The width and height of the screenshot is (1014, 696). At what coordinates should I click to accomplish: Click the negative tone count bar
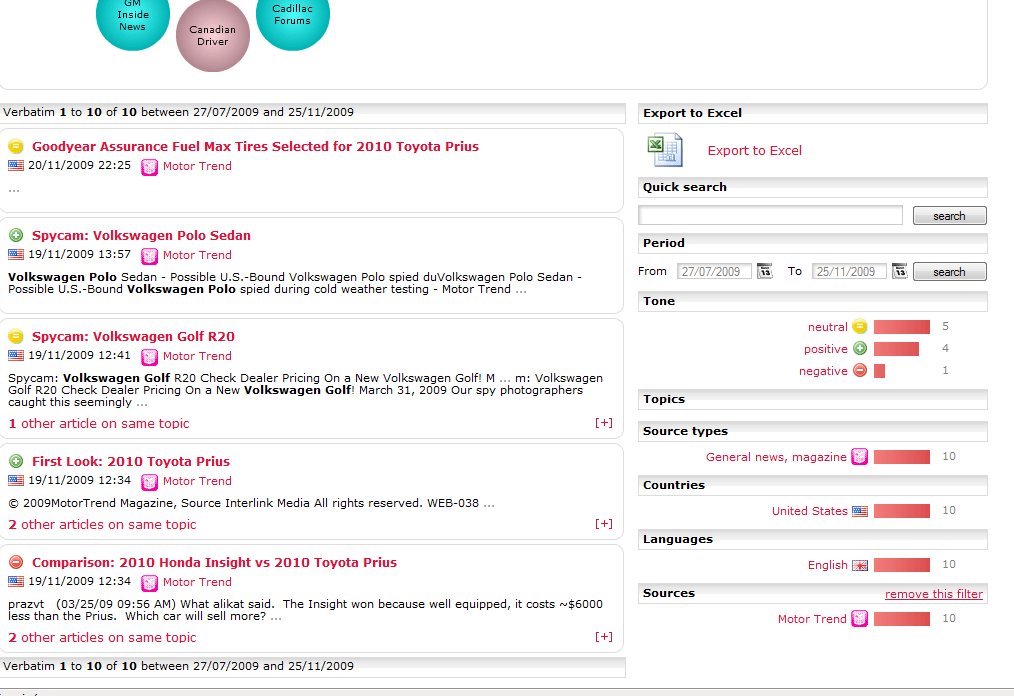pyautogui.click(x=879, y=371)
